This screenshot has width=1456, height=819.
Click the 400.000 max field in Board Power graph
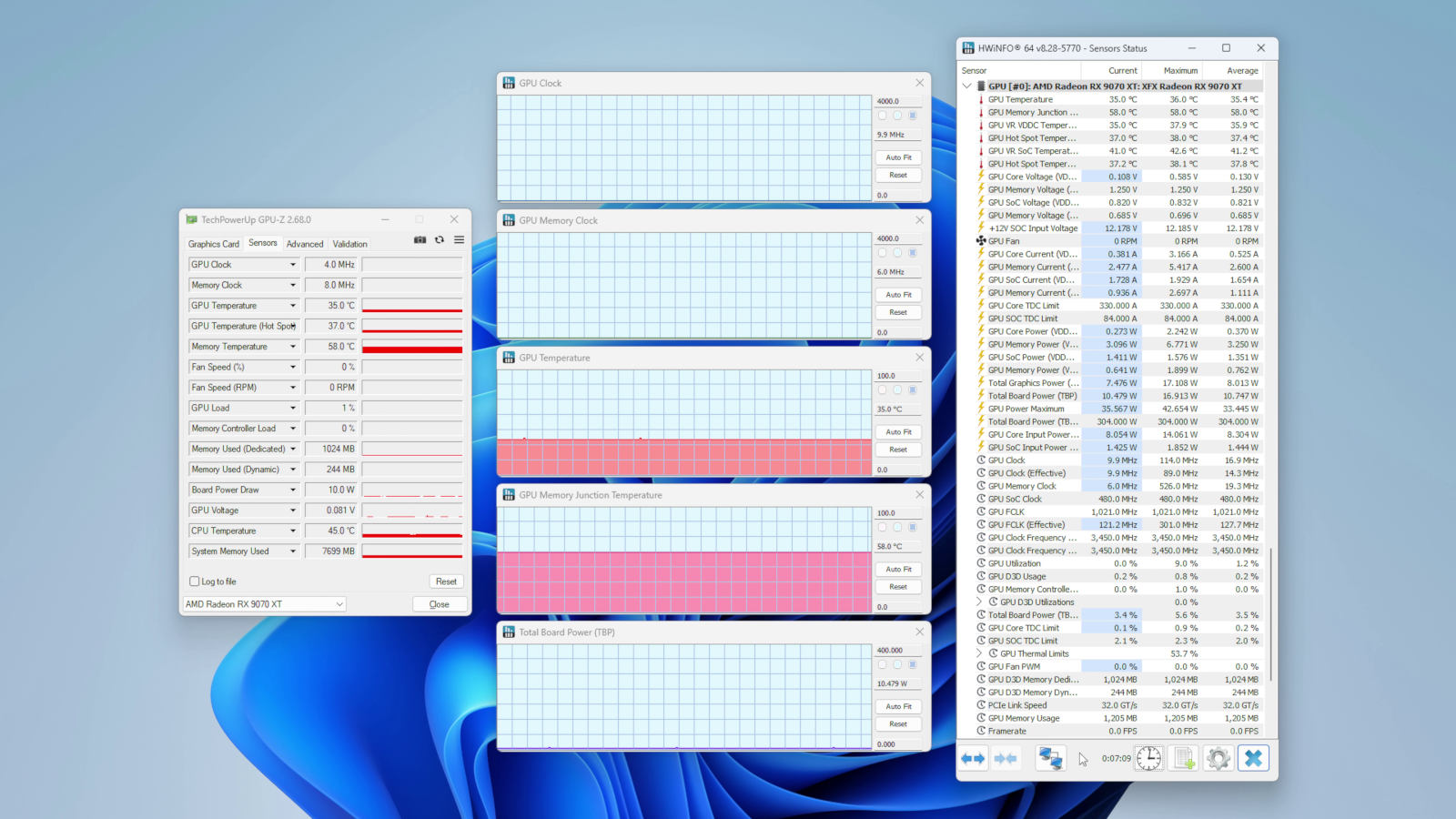pos(898,651)
